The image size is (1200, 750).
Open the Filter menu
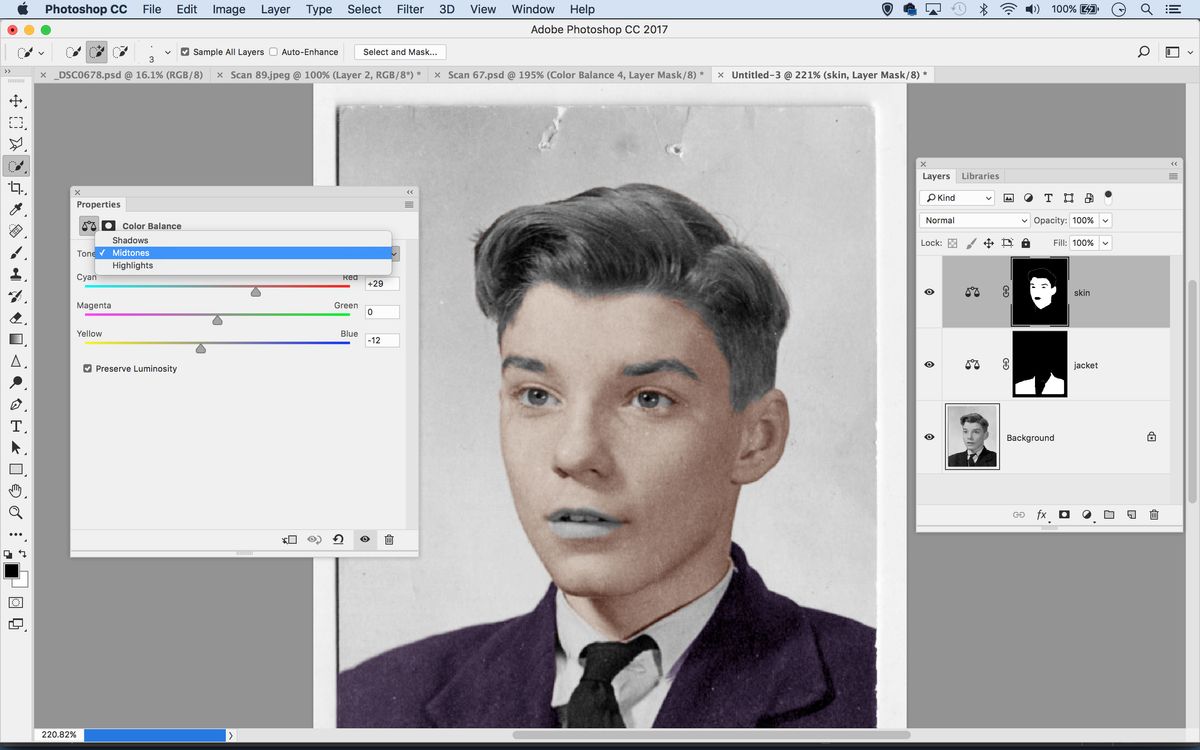click(x=410, y=9)
